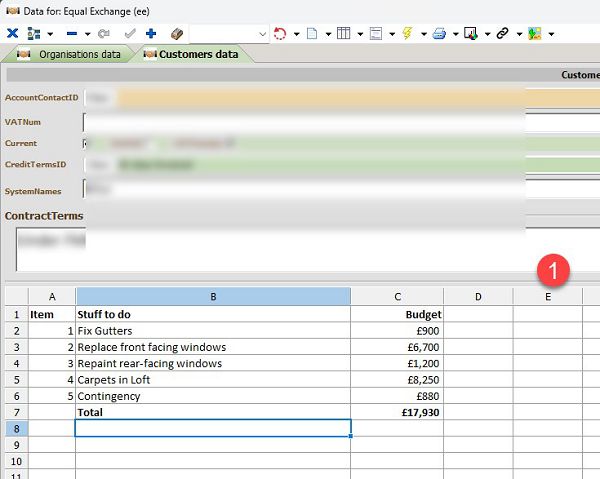600x479 pixels.
Task: Click the blue X close record icon
Action: click(x=13, y=33)
